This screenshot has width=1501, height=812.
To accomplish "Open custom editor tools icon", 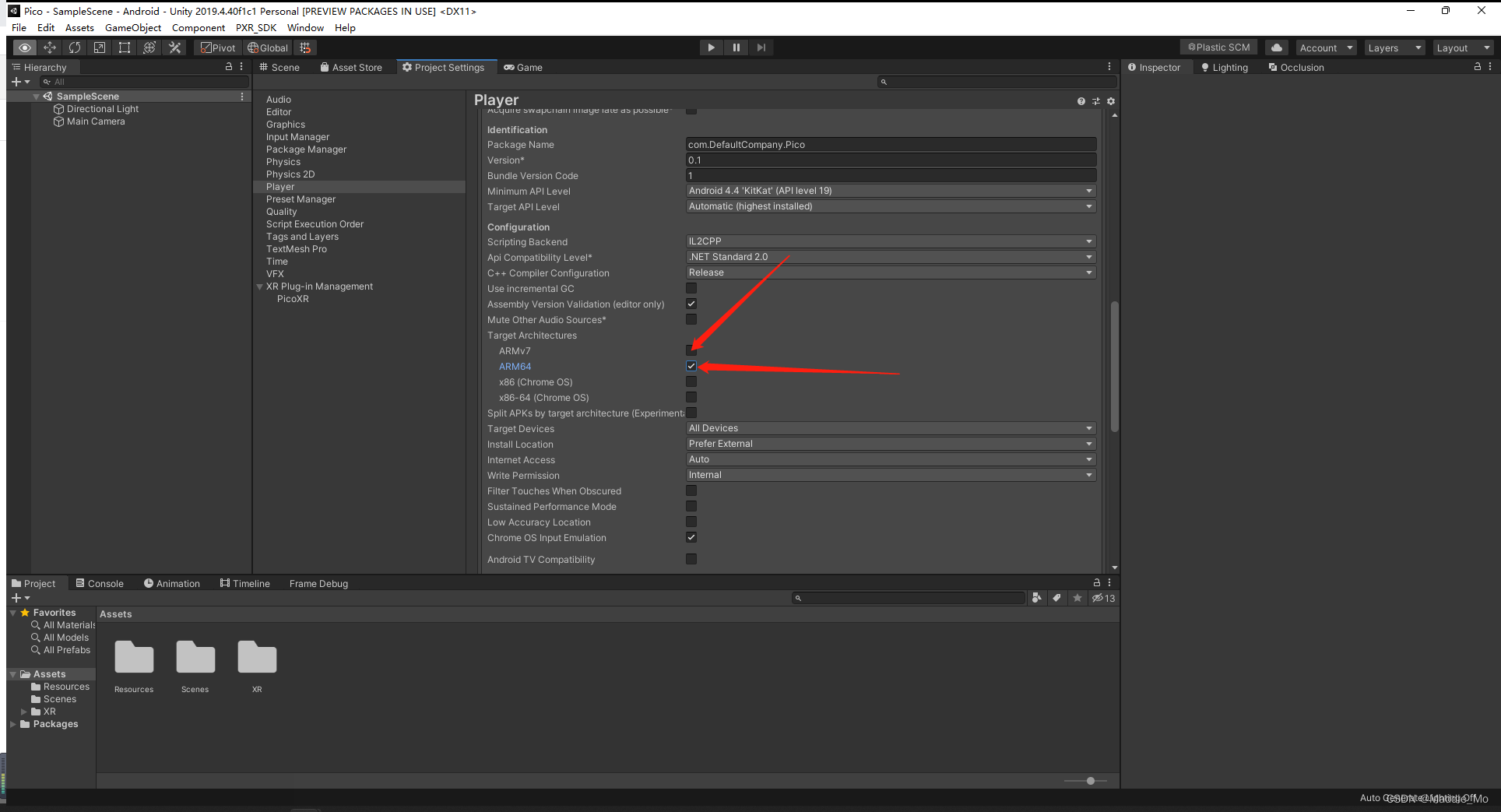I will (174, 47).
